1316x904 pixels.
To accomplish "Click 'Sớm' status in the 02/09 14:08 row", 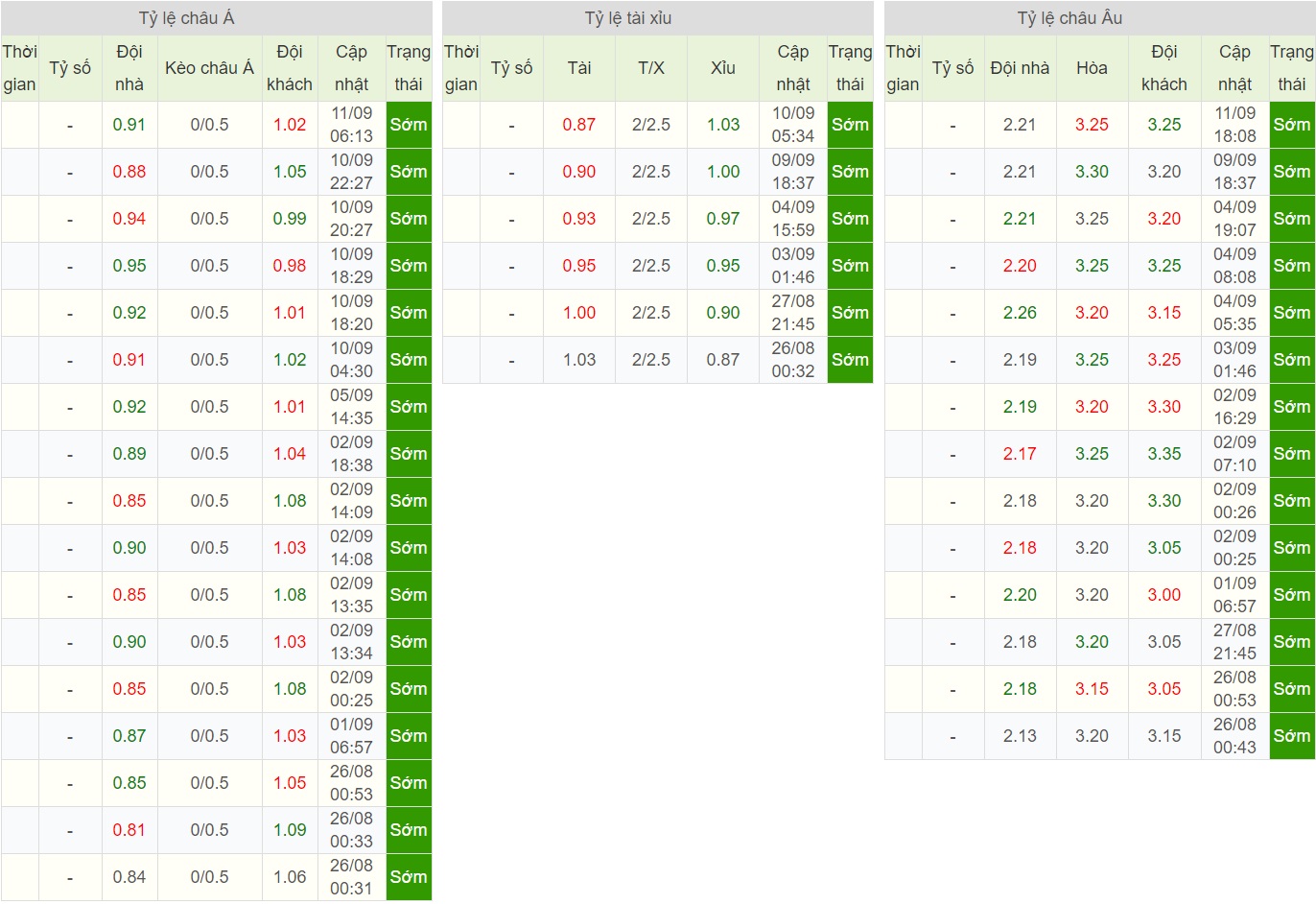I will coord(409,548).
